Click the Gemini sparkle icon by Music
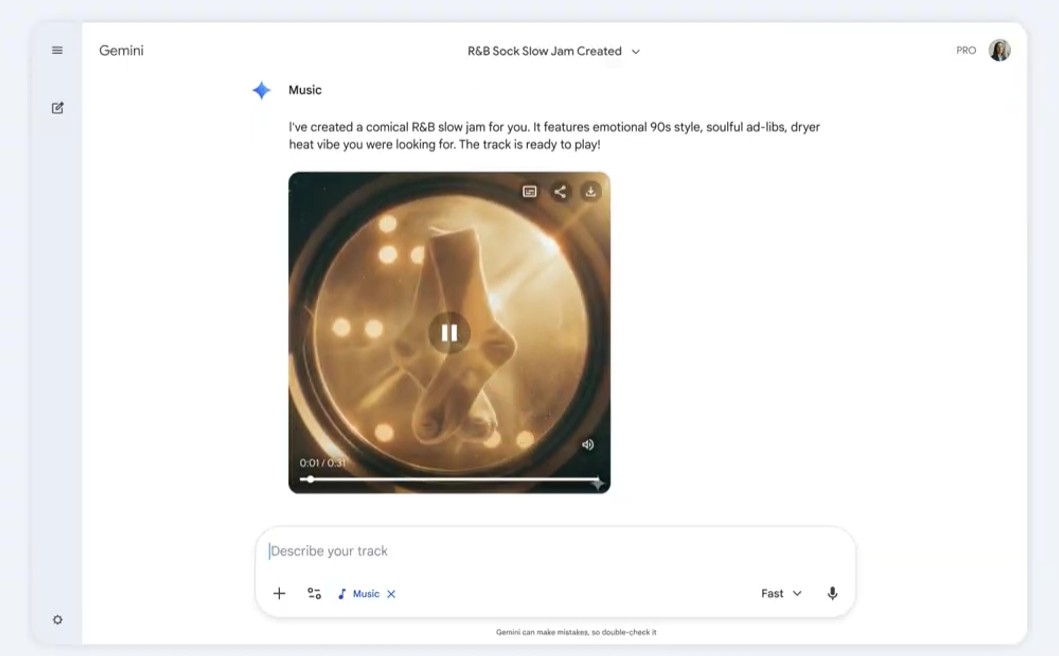The height and width of the screenshot is (656, 1059). point(261,90)
